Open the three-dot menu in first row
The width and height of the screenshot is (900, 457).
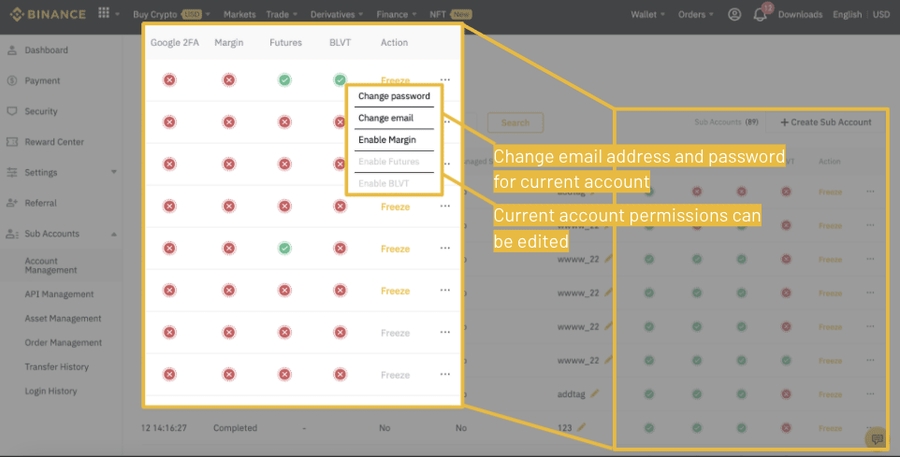[445, 80]
